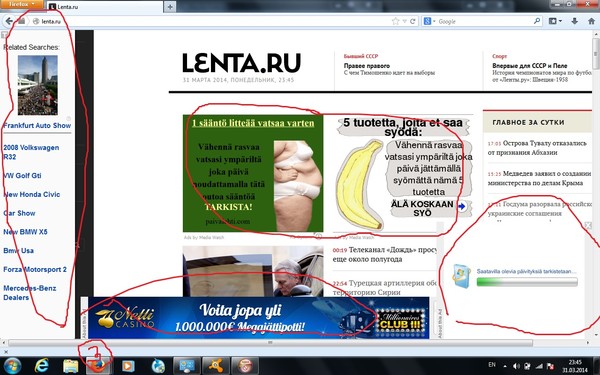
Task: Open the orange Firefox menu button
Action: coord(22,4)
